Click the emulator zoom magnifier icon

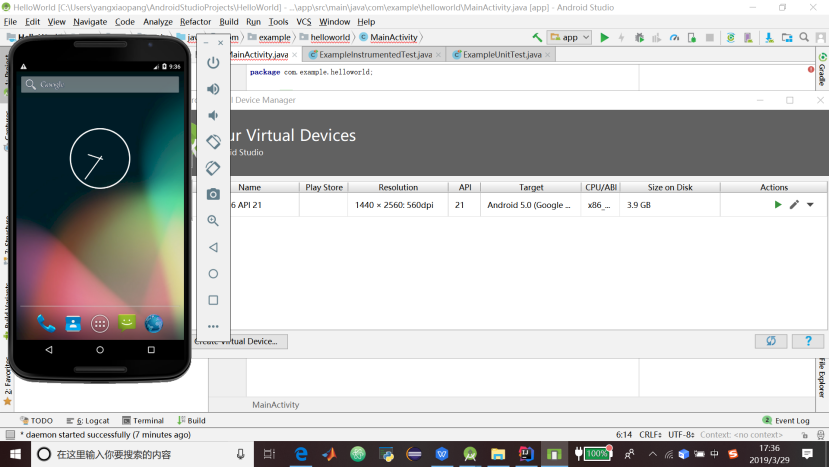(x=213, y=221)
